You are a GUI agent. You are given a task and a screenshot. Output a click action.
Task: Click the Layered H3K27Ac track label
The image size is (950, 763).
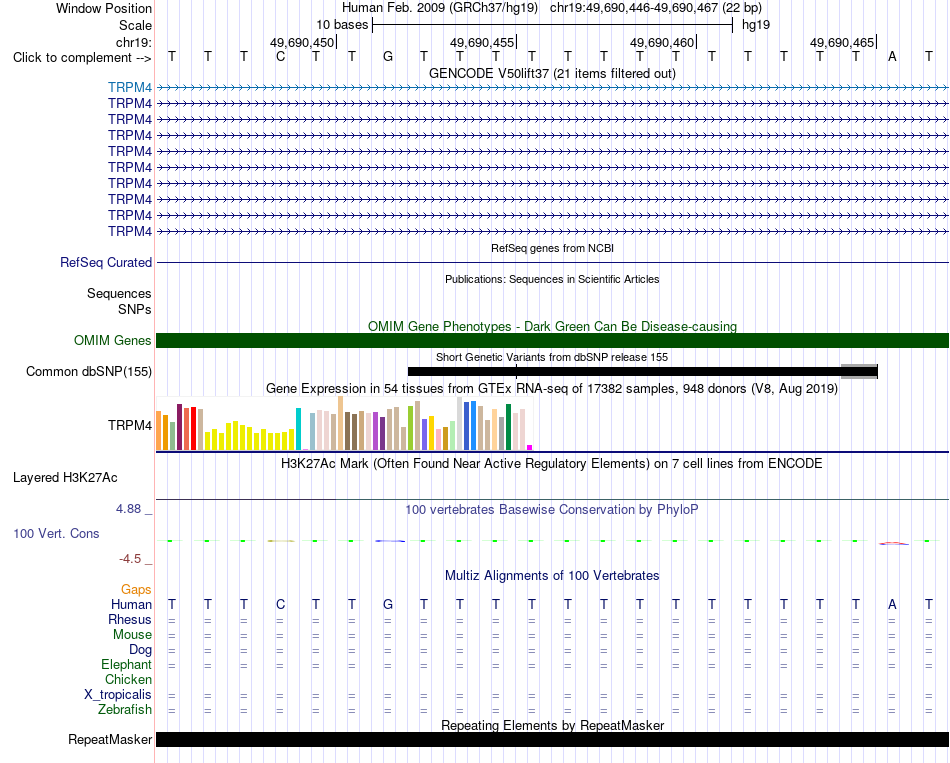(65, 478)
